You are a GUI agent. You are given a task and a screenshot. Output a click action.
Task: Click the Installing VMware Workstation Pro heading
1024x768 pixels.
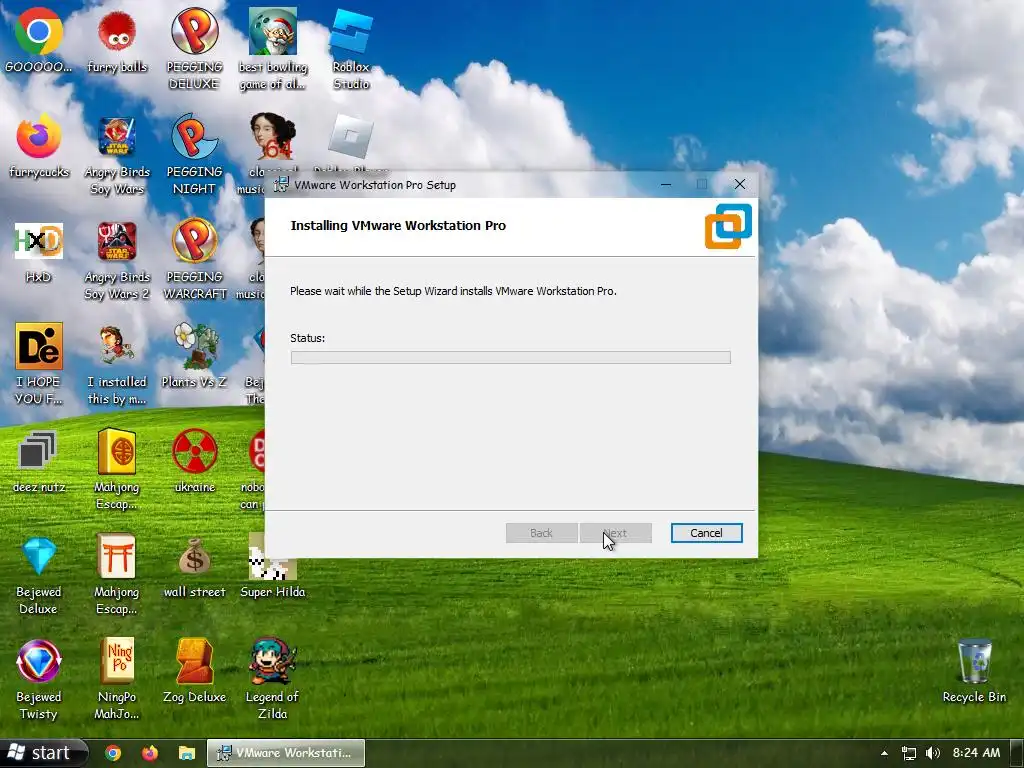[x=398, y=225]
